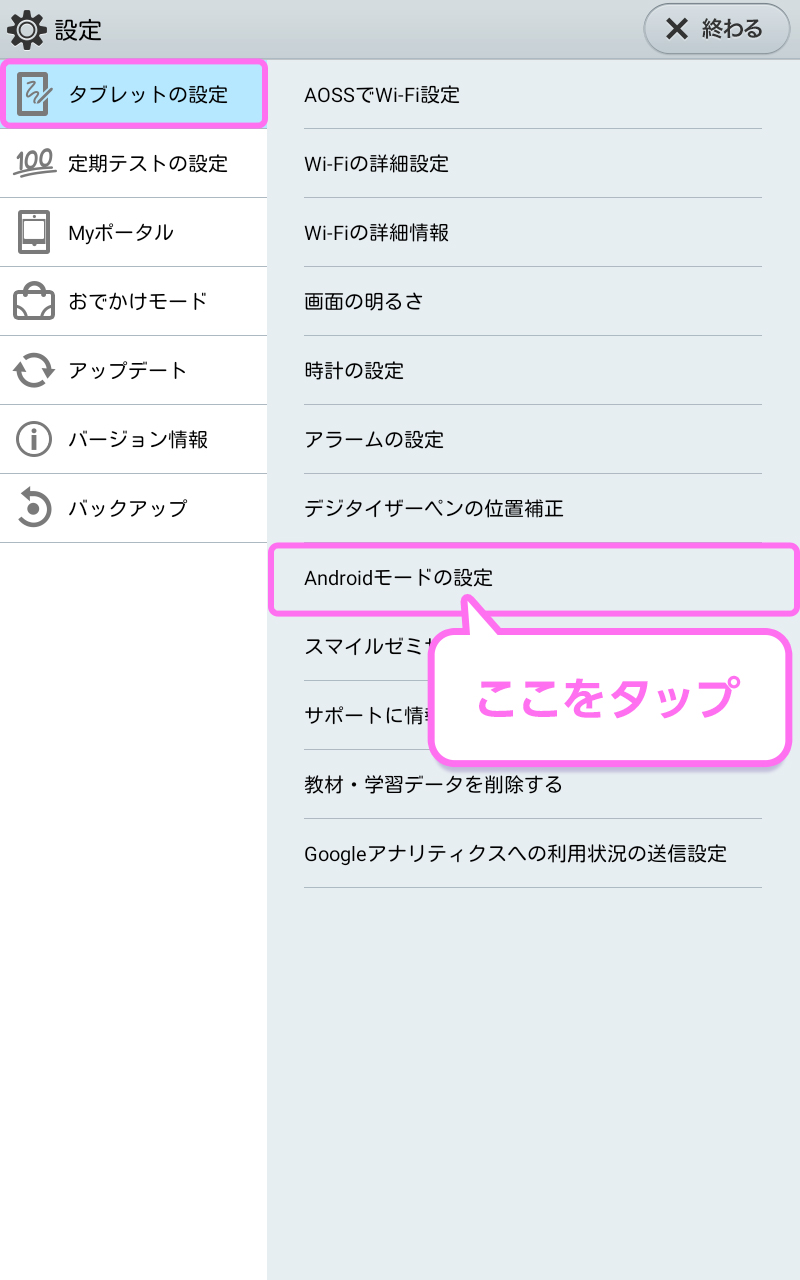The width and height of the screenshot is (800, 1280).
Task: Click the outing mode briefcase icon
Action: pos(34,301)
